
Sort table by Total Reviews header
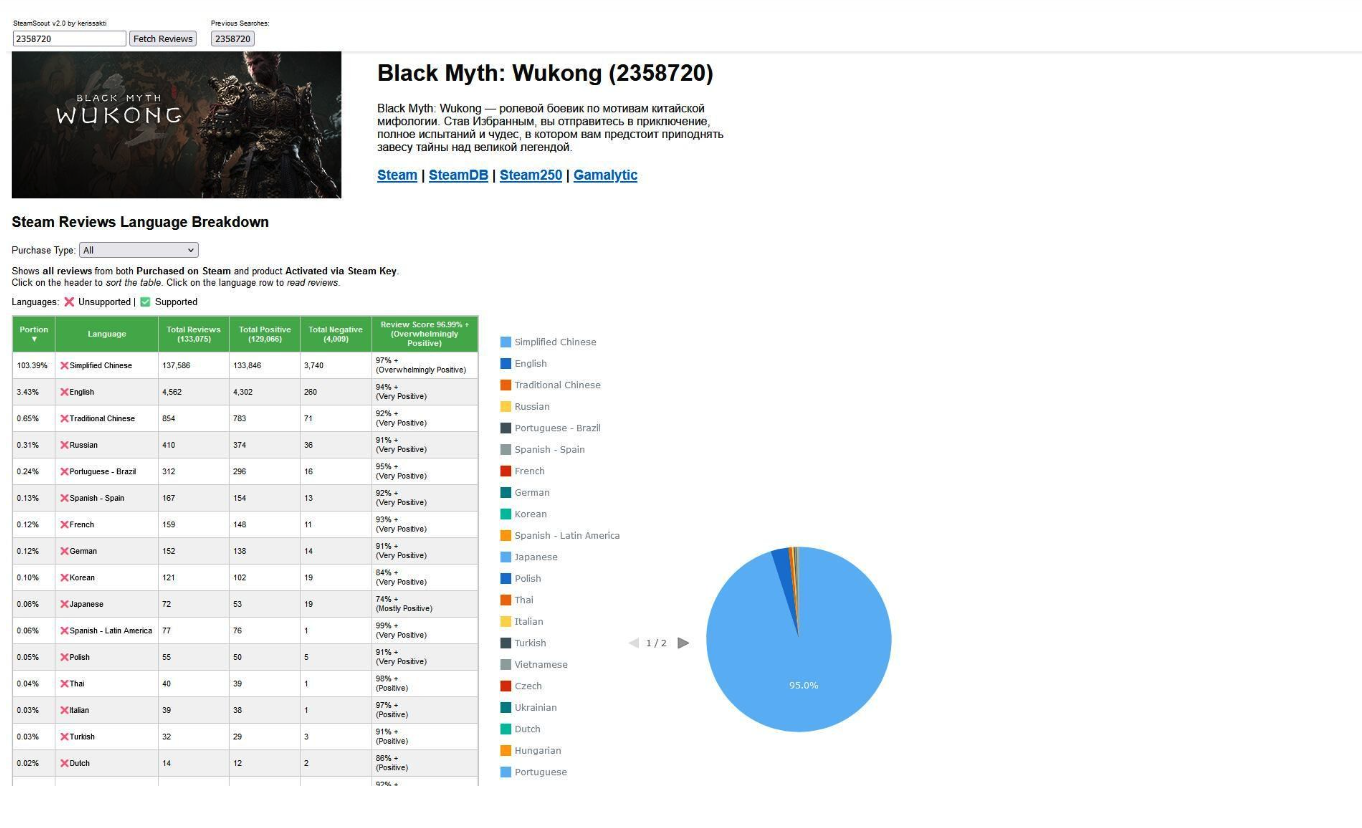pos(194,334)
